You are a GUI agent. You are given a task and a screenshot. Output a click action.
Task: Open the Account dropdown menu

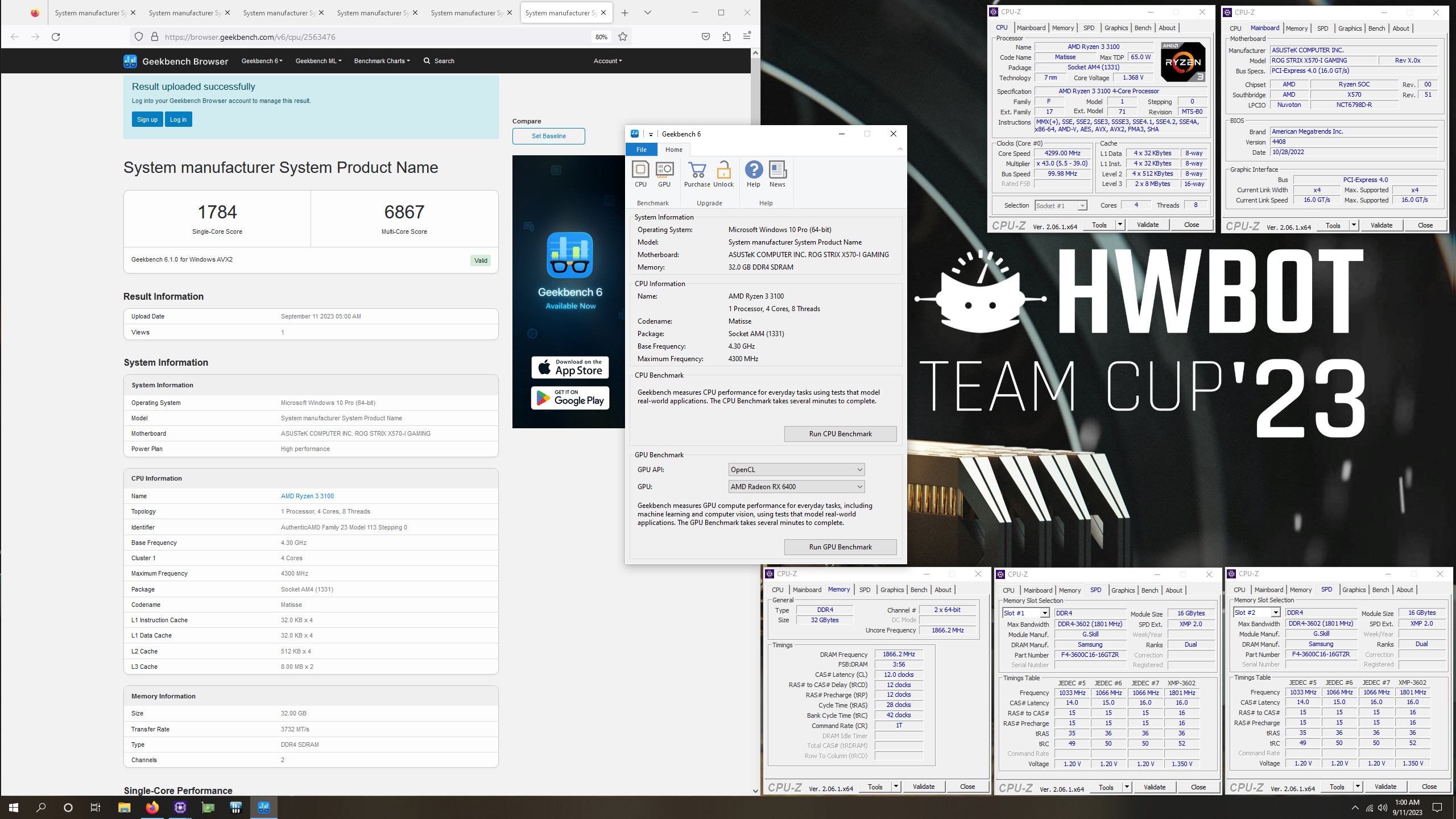coord(607,61)
